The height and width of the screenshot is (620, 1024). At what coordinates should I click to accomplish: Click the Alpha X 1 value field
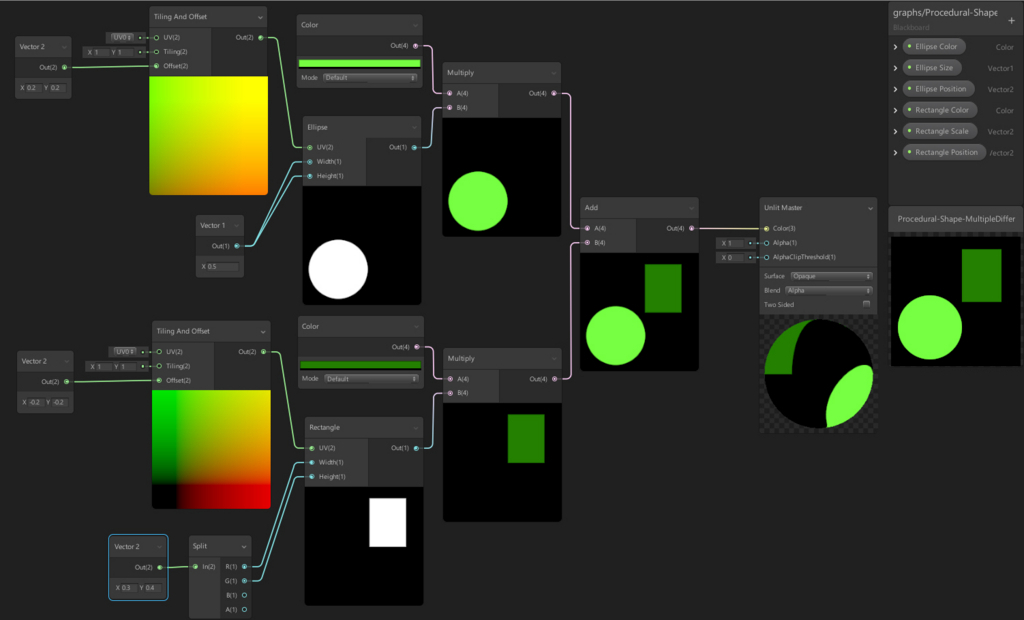[731, 243]
